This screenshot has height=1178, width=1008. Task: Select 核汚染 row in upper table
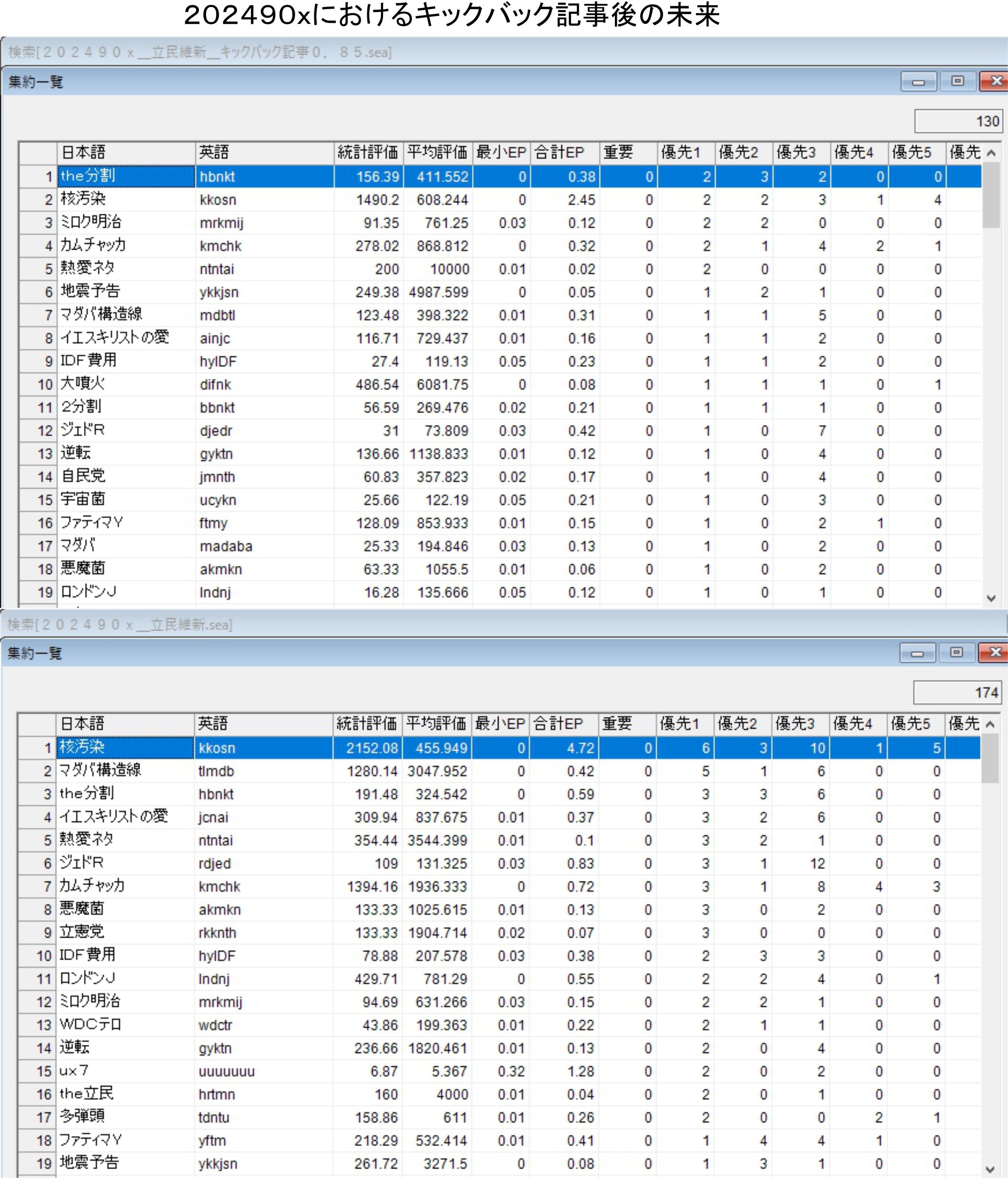(500, 199)
